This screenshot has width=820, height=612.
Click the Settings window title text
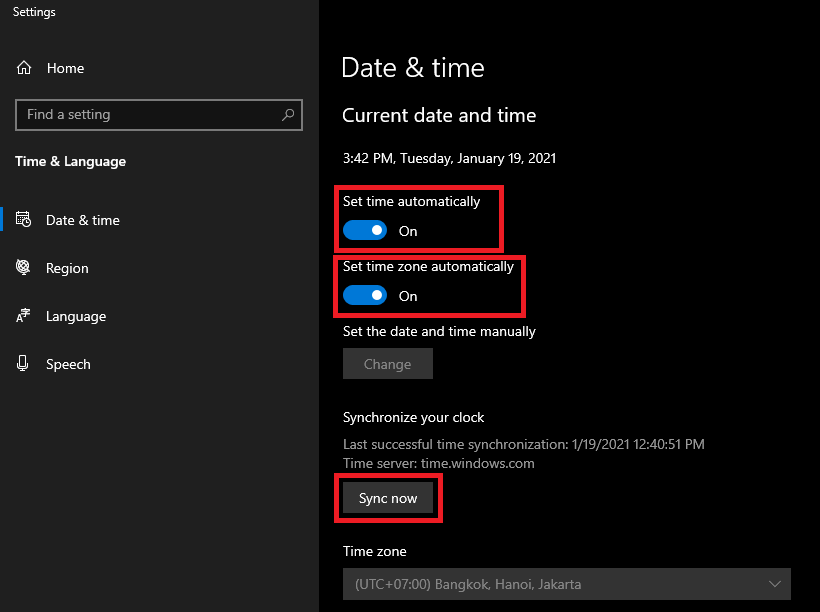(x=34, y=12)
